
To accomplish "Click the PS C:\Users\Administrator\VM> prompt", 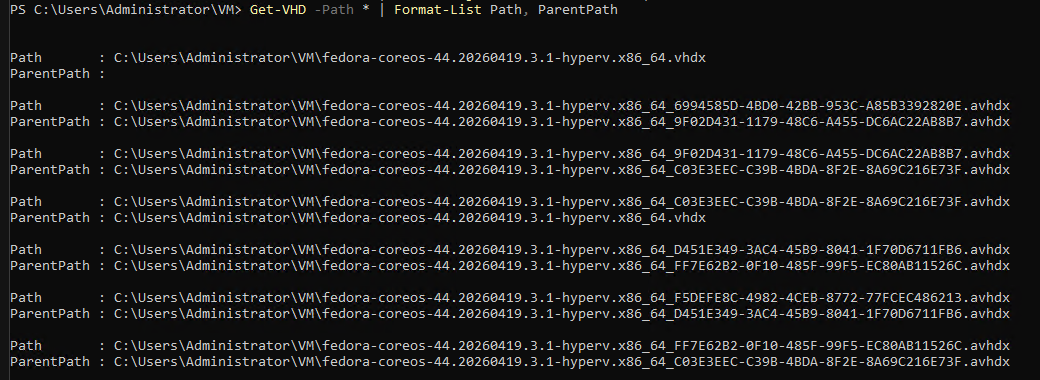I will click(x=126, y=9).
